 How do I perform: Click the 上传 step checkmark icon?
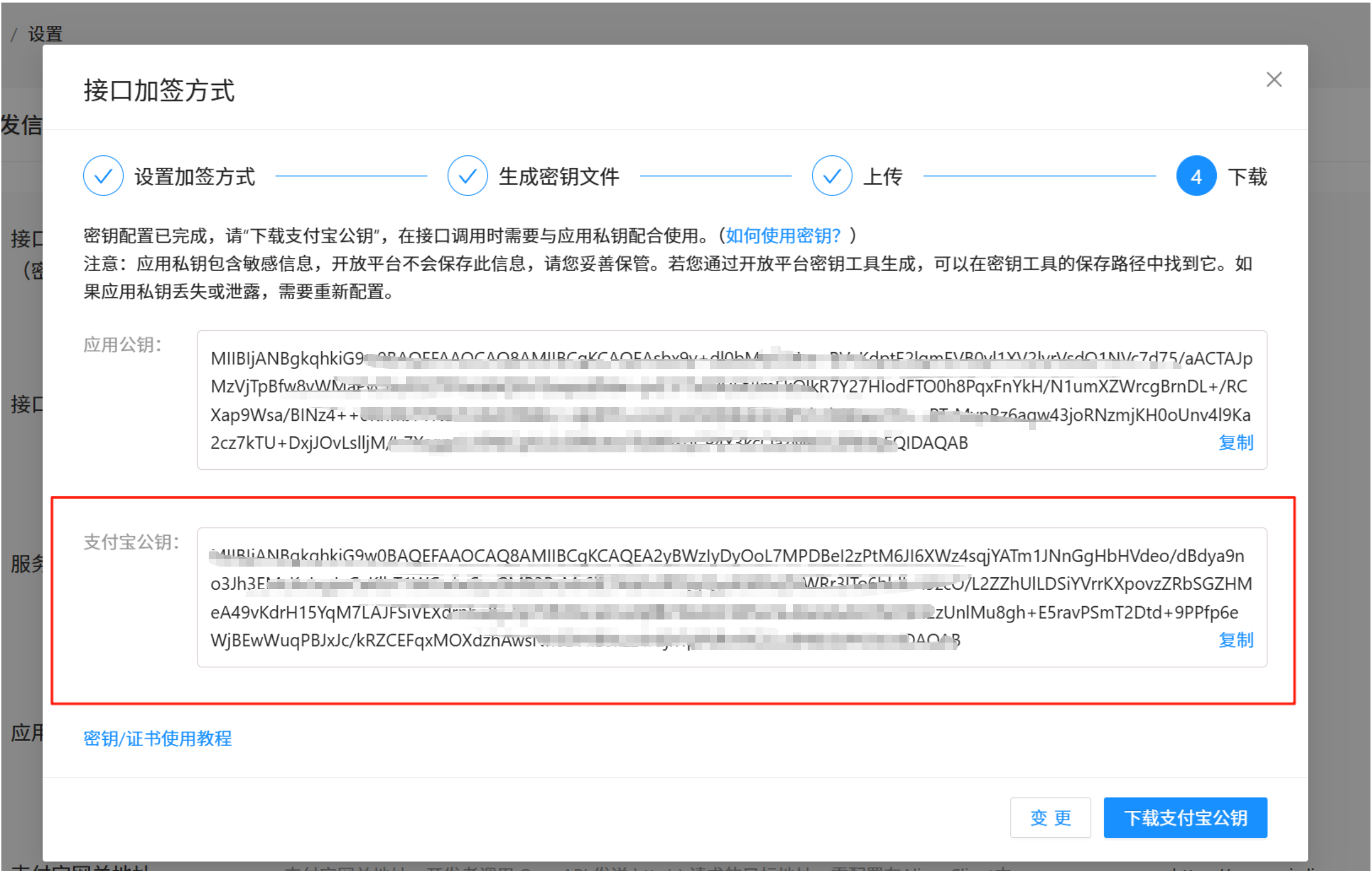tap(832, 176)
